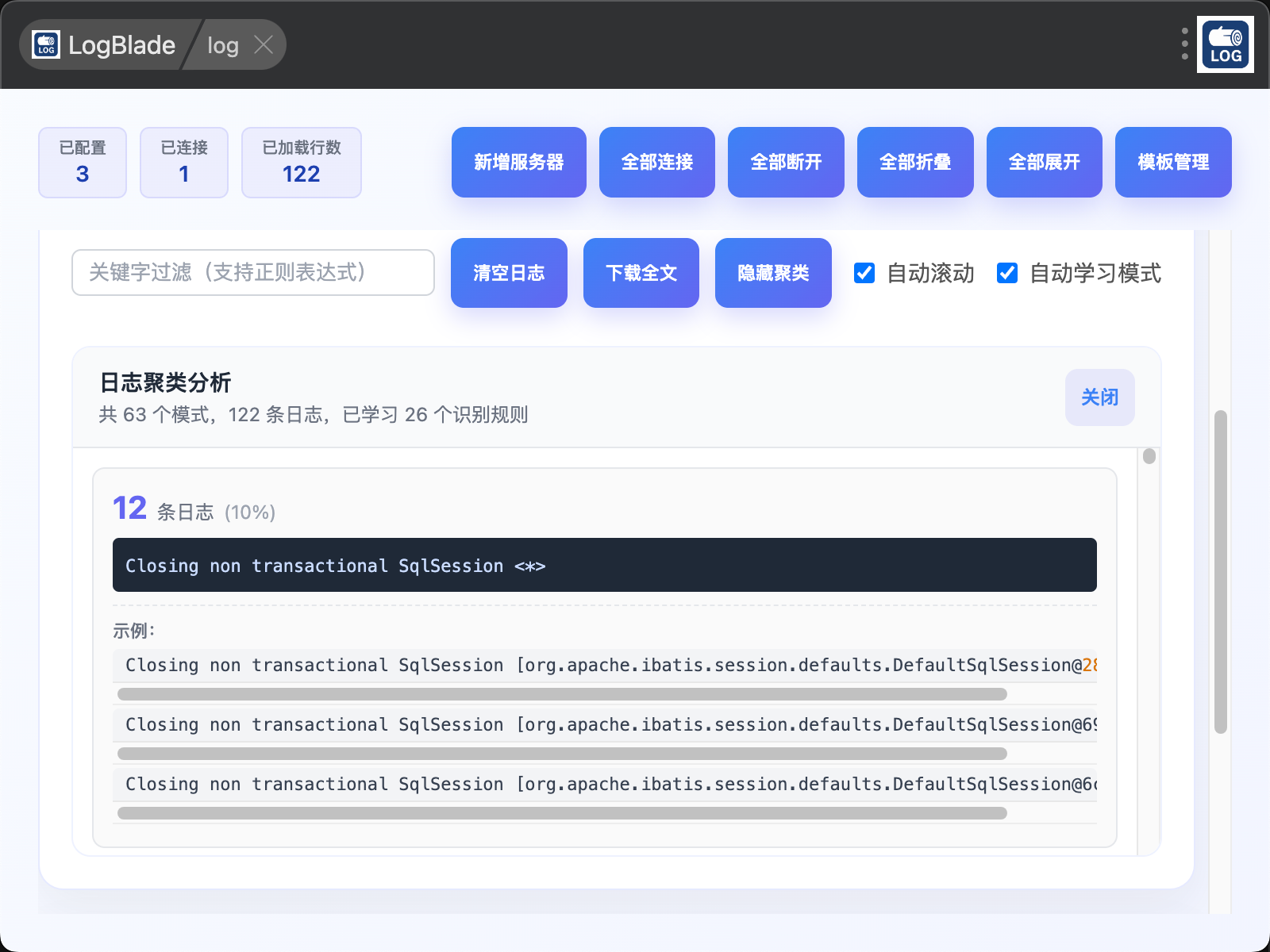Expand all panels using 全部展开
The height and width of the screenshot is (952, 1270).
click(1044, 162)
